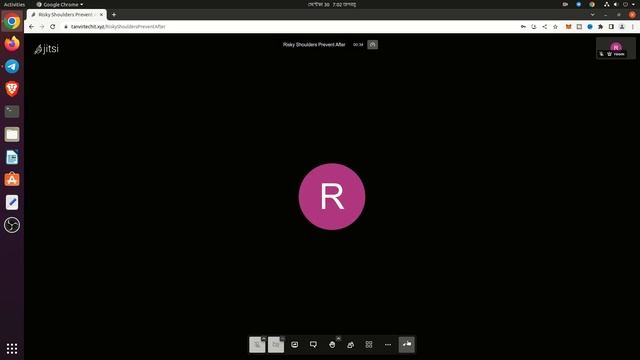This screenshot has width=640, height=360.
Task: Open Text Editor from the dock
Action: (12, 202)
